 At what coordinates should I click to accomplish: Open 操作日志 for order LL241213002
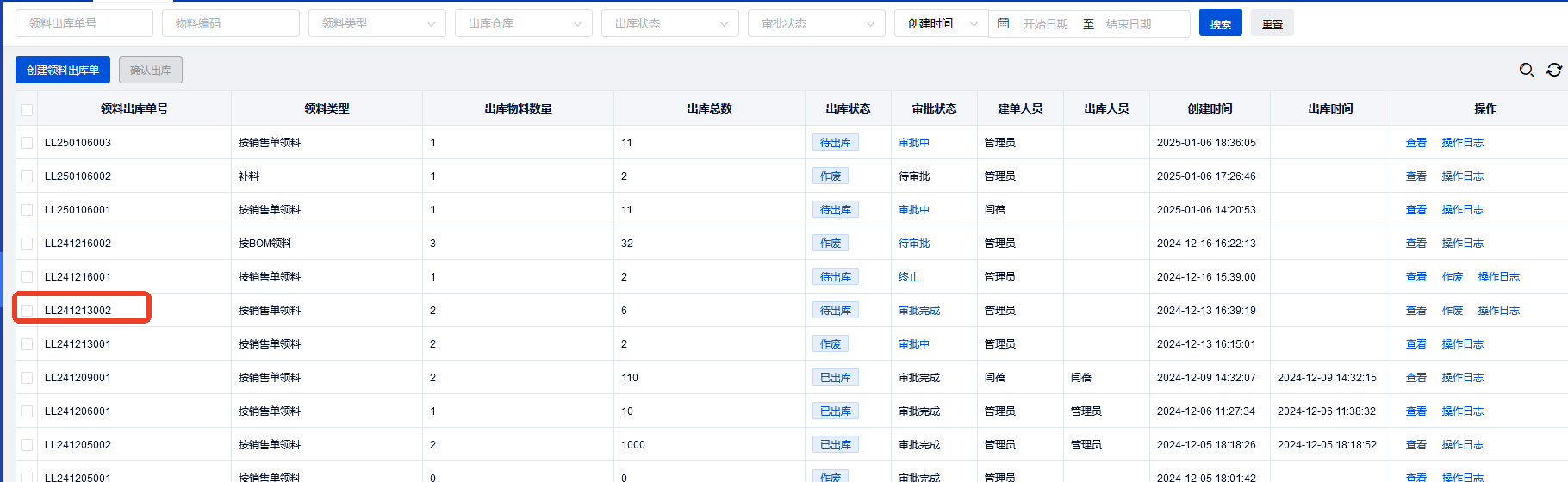(x=1498, y=311)
